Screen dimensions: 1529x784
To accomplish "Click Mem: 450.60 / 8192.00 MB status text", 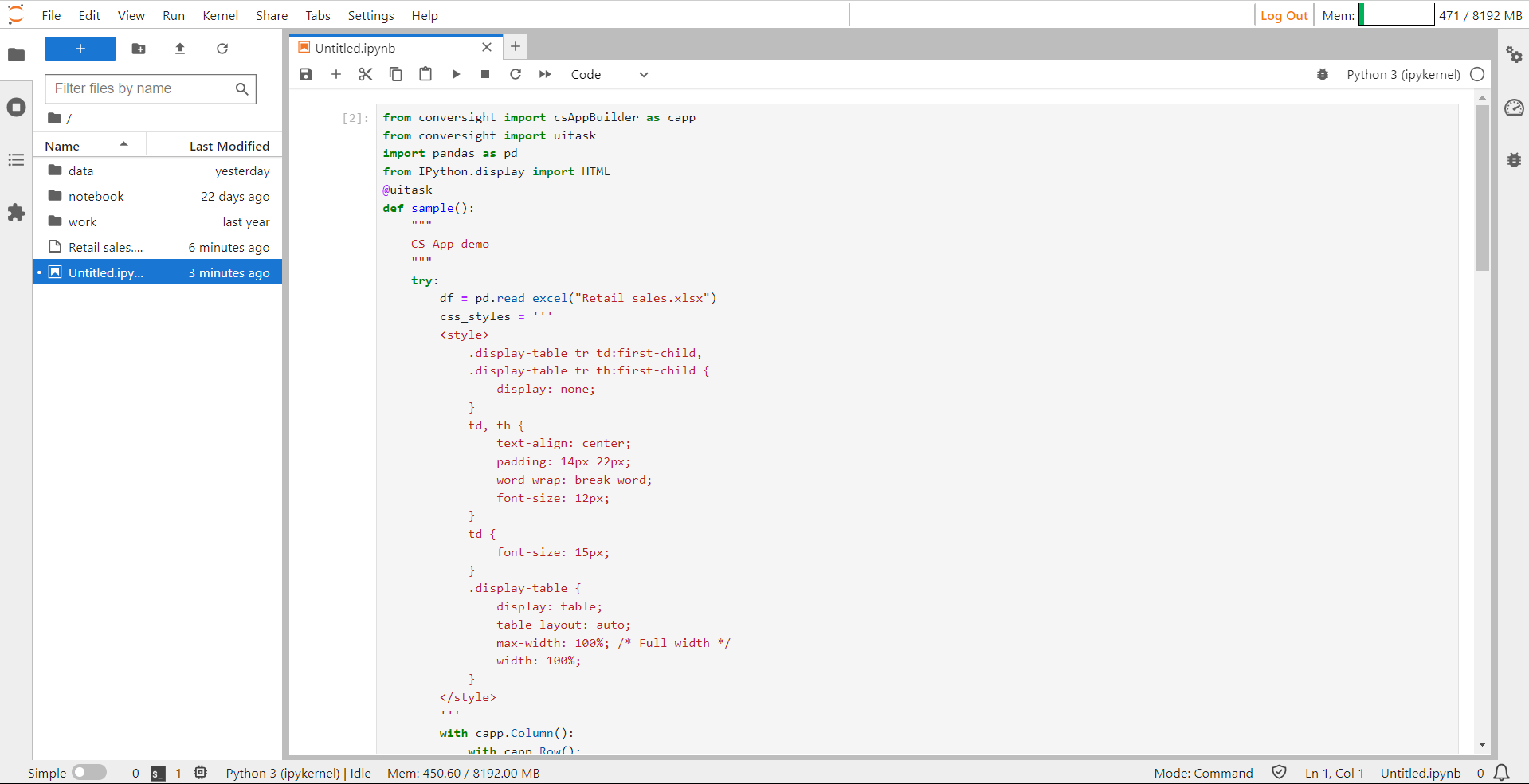I will (x=464, y=773).
